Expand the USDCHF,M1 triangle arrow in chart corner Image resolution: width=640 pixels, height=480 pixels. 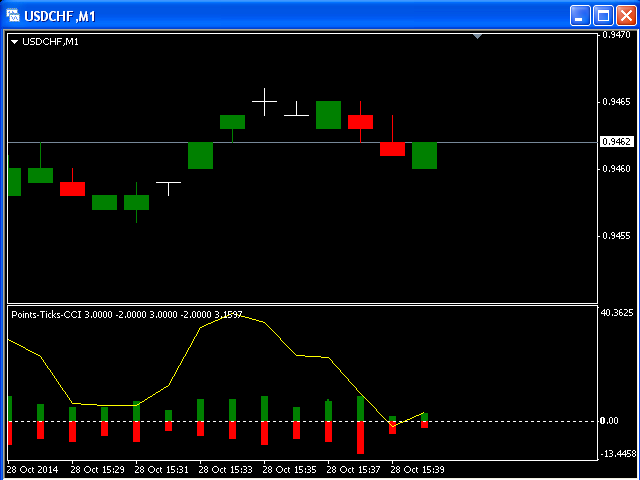(x=14, y=42)
